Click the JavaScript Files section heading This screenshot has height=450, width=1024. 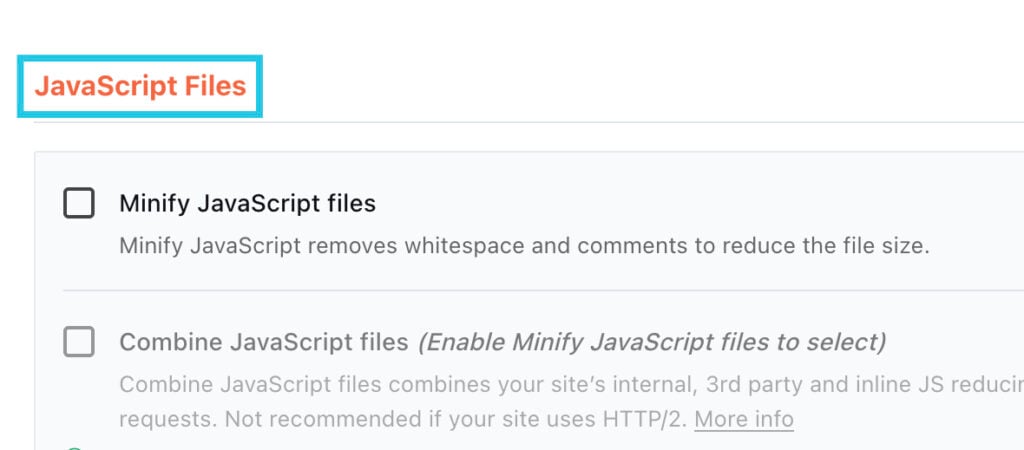point(140,86)
